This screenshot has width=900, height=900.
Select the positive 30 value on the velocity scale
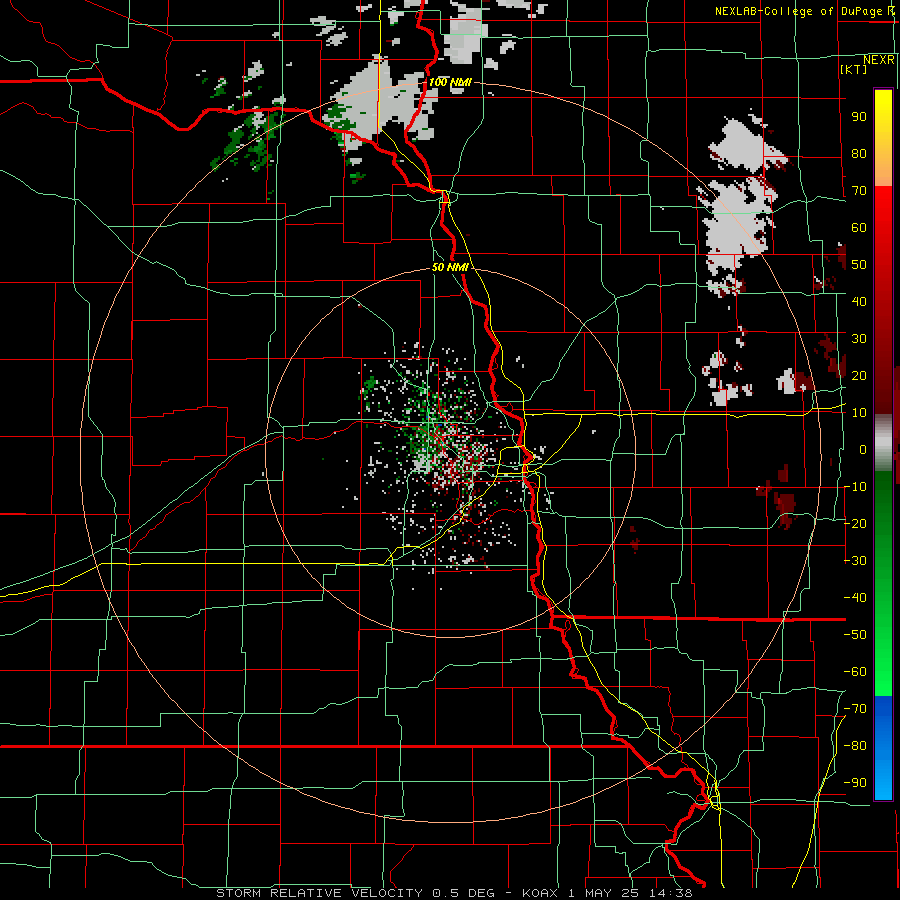859,339
